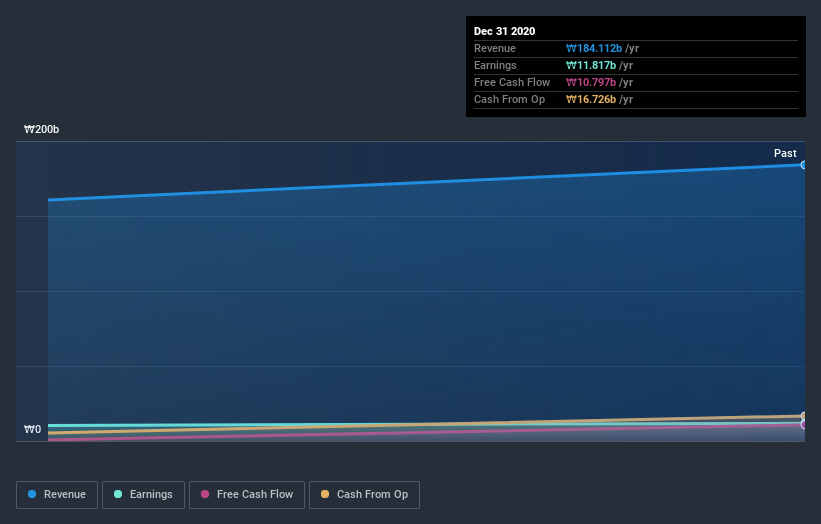Select the ₩184.112b revenue value

(x=594, y=48)
